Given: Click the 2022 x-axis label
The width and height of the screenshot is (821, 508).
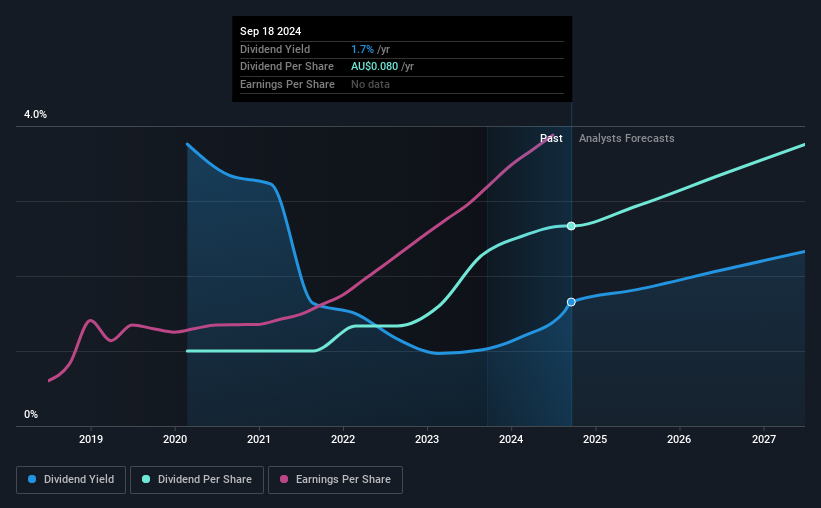Looking at the screenshot, I should coord(343,439).
